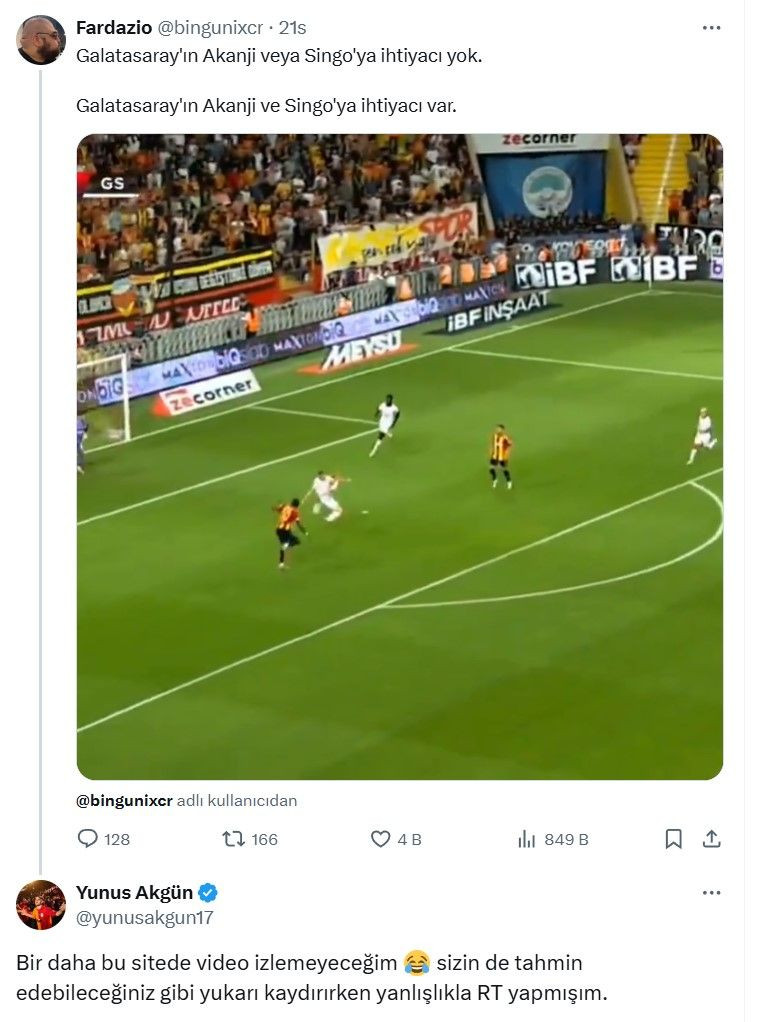Image resolution: width=779 pixels, height=1022 pixels.
Task: Open the Fardazio display name link
Action: [114, 28]
